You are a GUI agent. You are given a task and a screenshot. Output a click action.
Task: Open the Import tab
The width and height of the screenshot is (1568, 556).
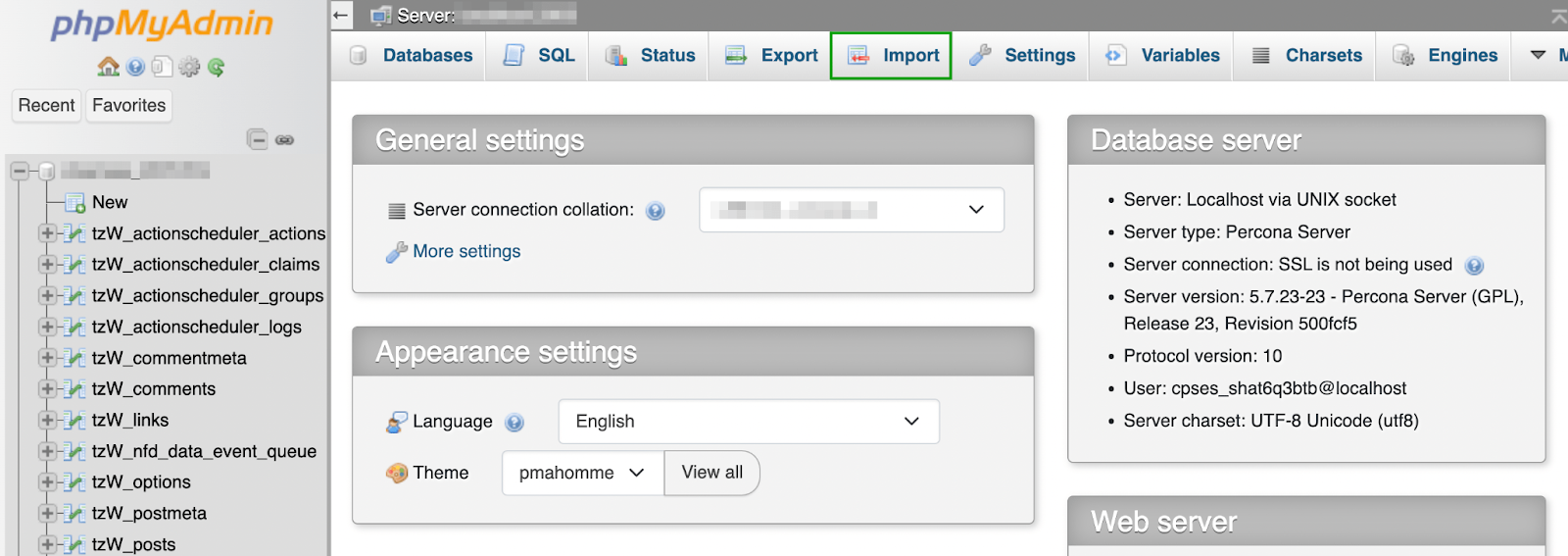[891, 56]
